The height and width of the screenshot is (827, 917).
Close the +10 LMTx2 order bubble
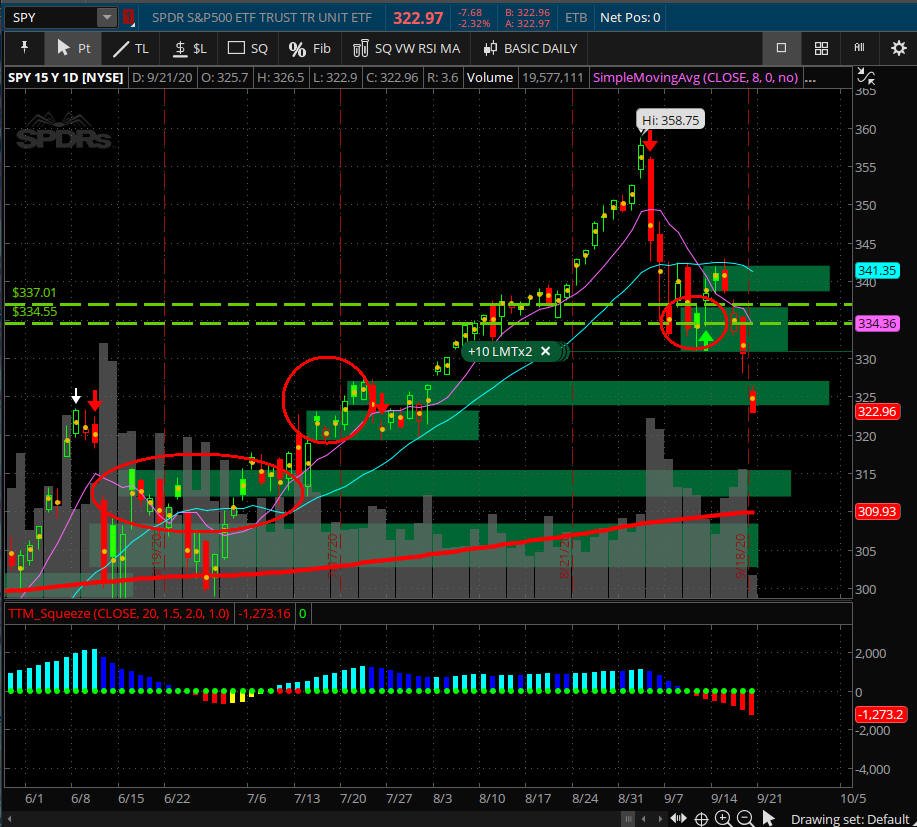coord(546,351)
